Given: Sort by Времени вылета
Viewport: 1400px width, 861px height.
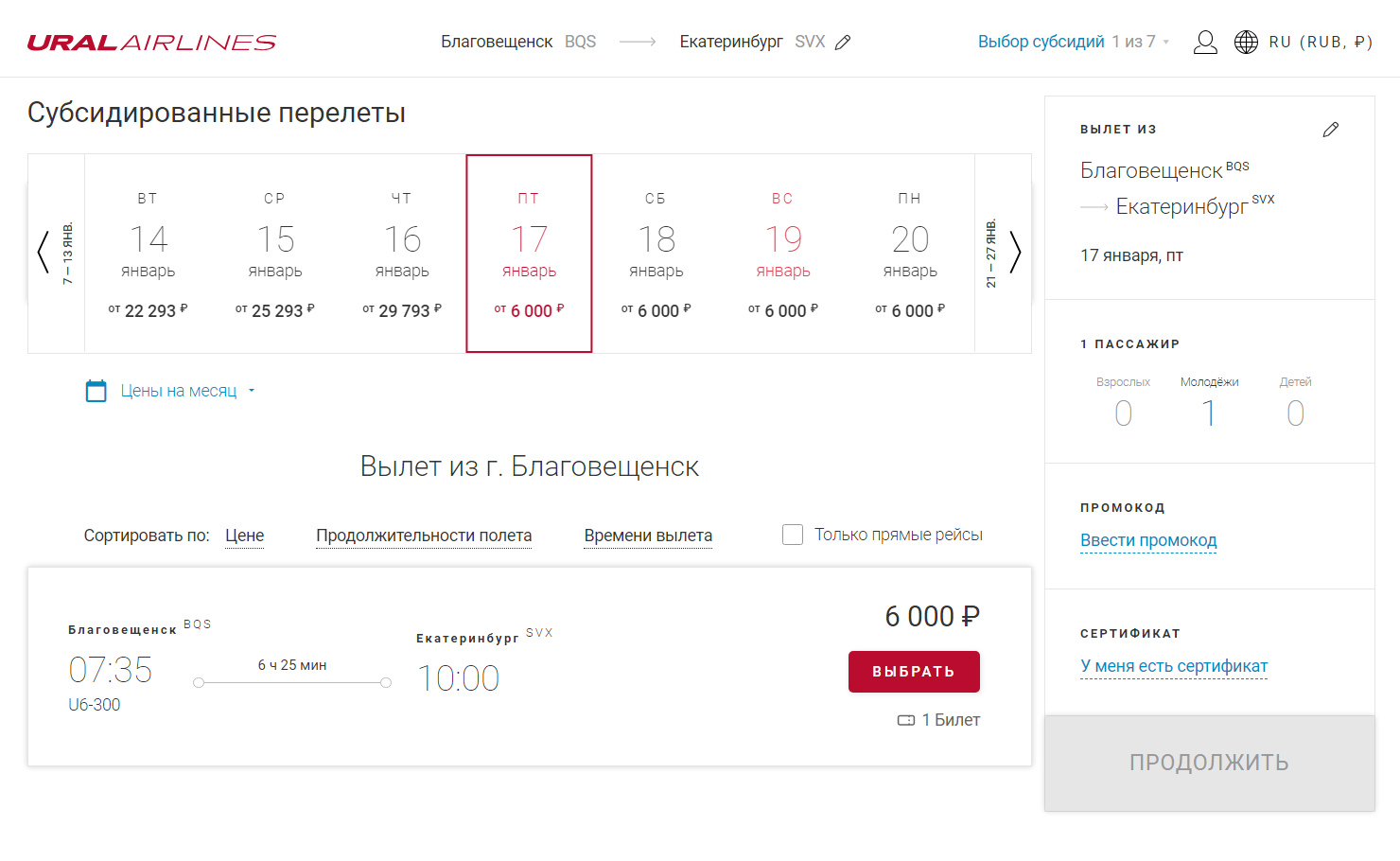Looking at the screenshot, I should click(x=648, y=536).
